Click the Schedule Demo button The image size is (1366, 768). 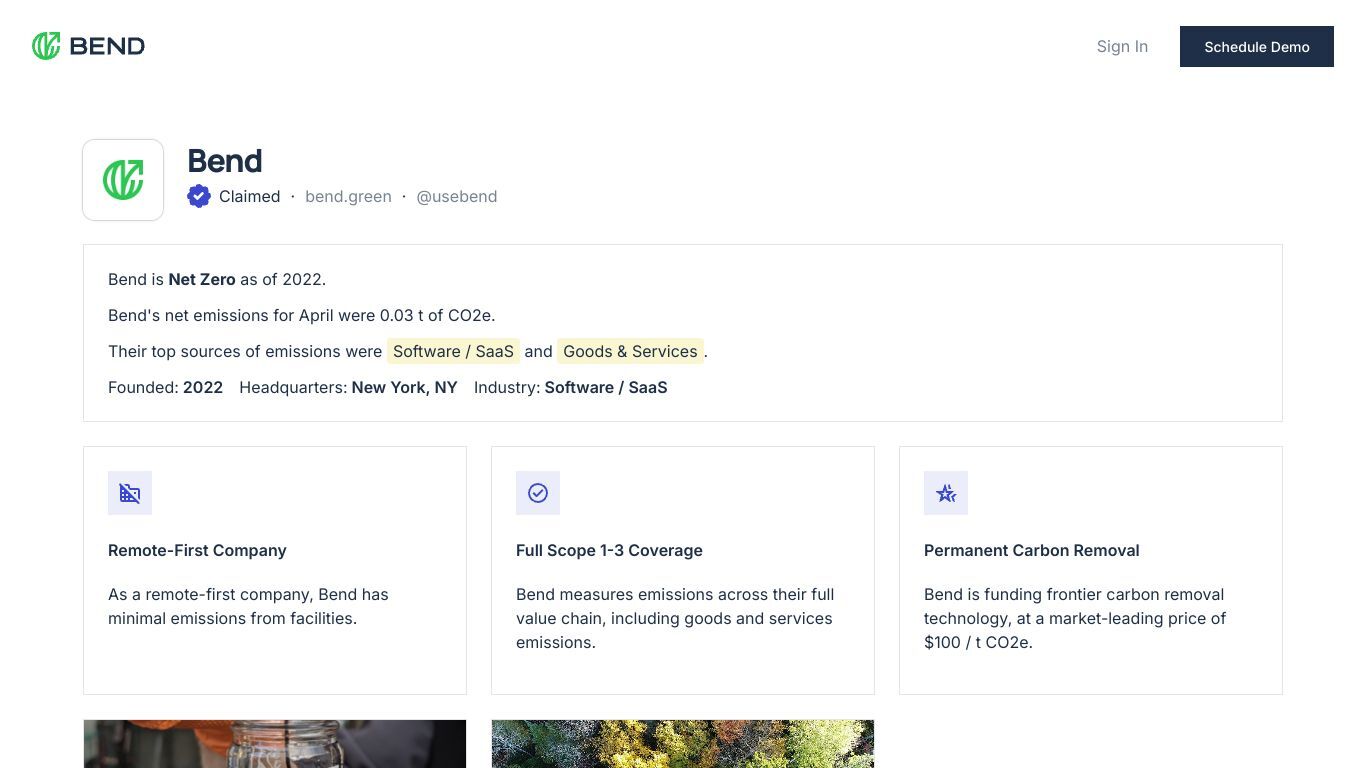coord(1257,46)
